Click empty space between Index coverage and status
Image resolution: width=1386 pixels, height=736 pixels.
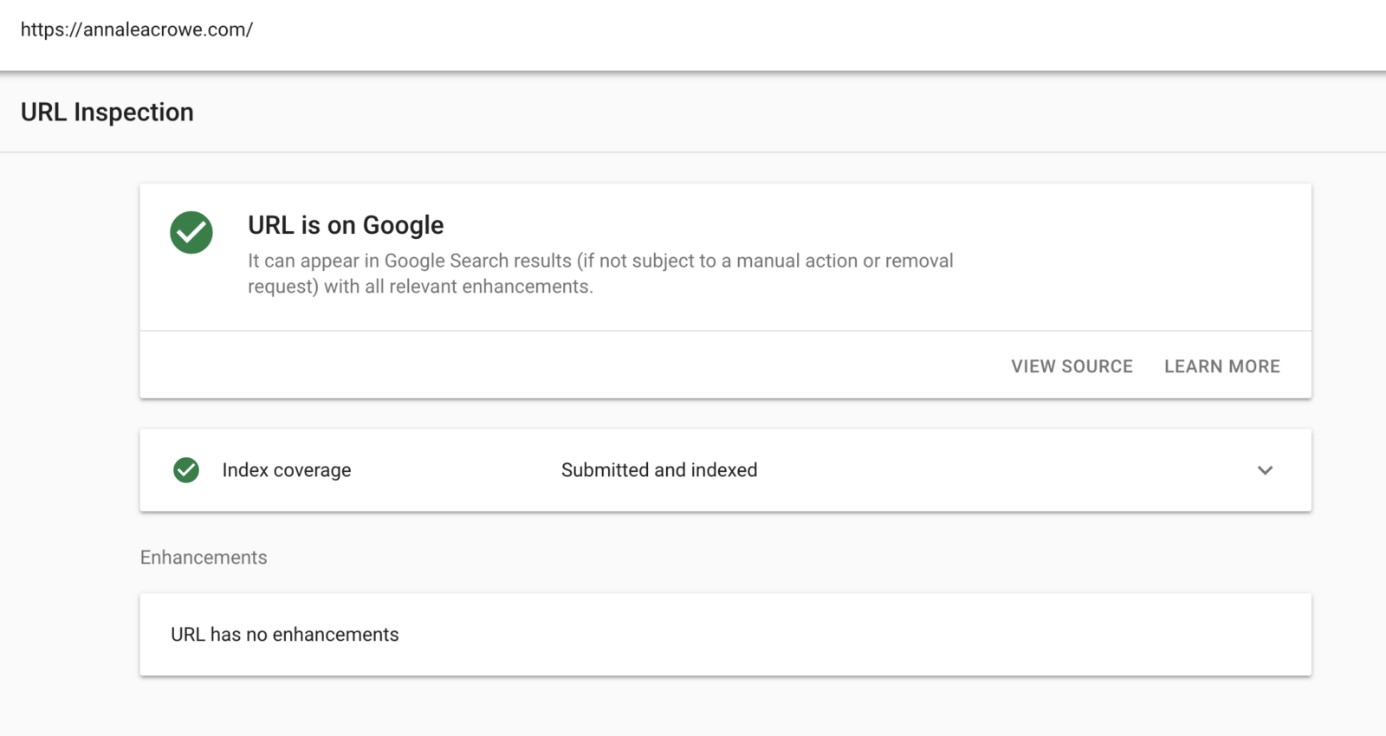[x=455, y=470]
